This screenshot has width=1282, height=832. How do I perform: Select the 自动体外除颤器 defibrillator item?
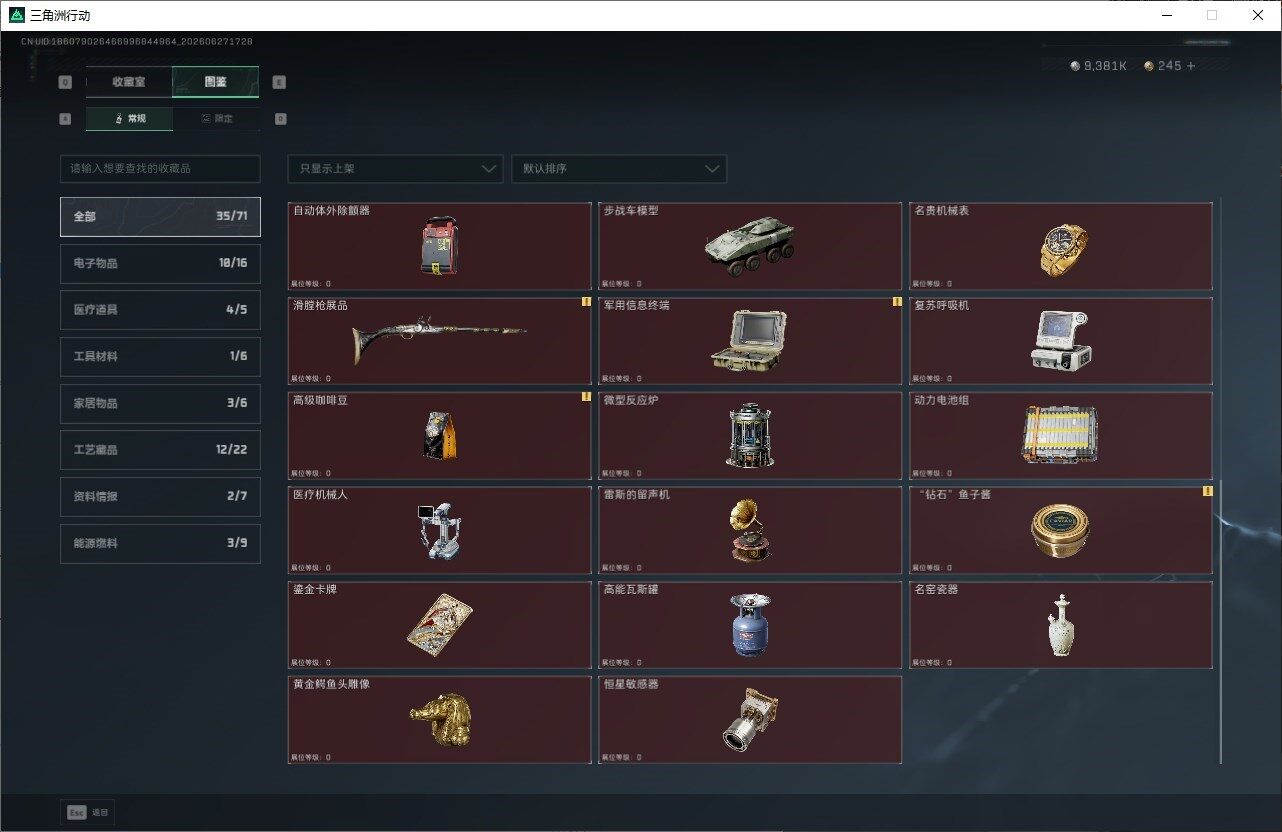pos(440,246)
